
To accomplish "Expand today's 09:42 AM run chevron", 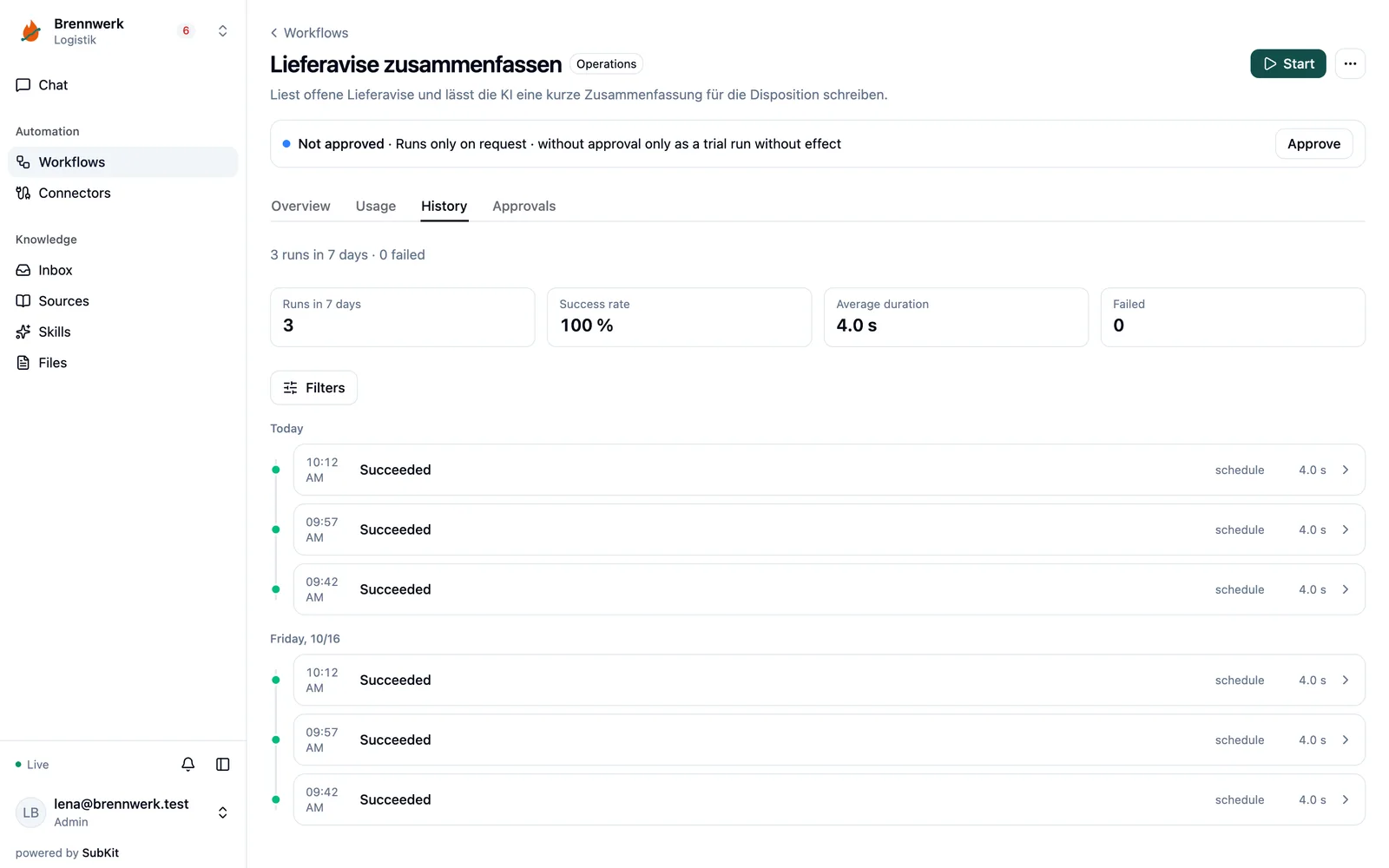I will click(1346, 589).
